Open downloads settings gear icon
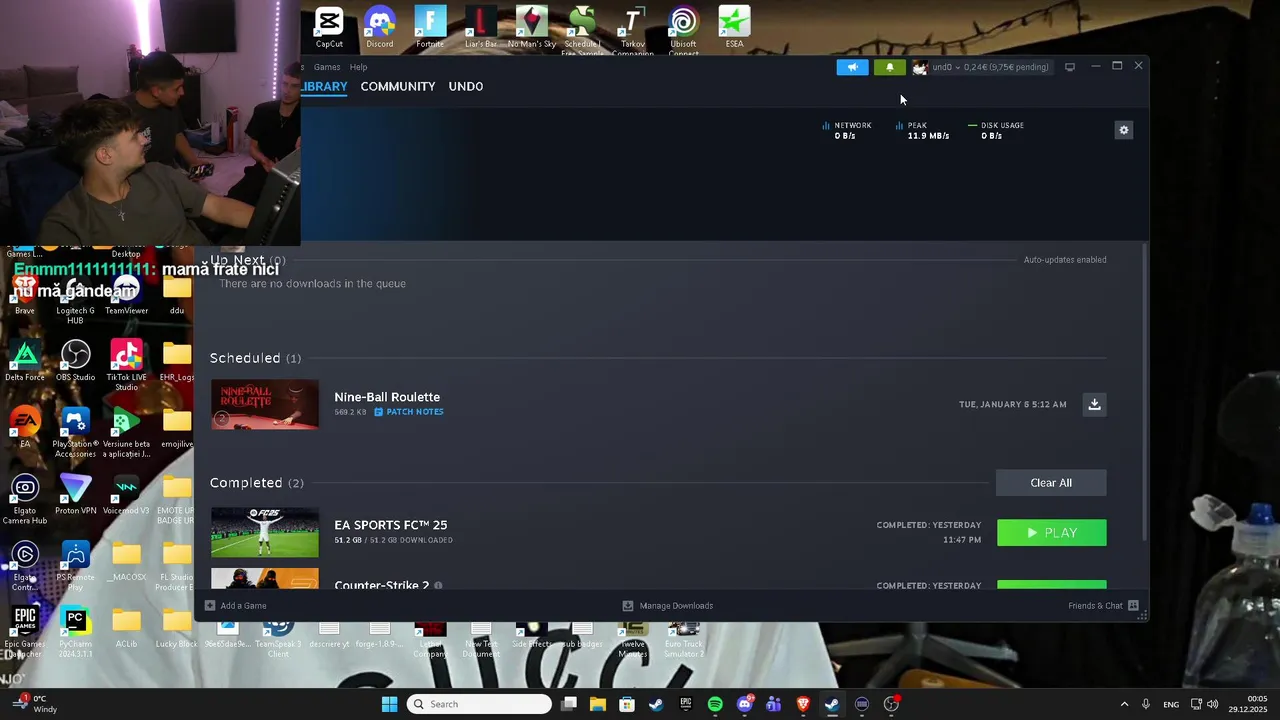 tap(1124, 130)
